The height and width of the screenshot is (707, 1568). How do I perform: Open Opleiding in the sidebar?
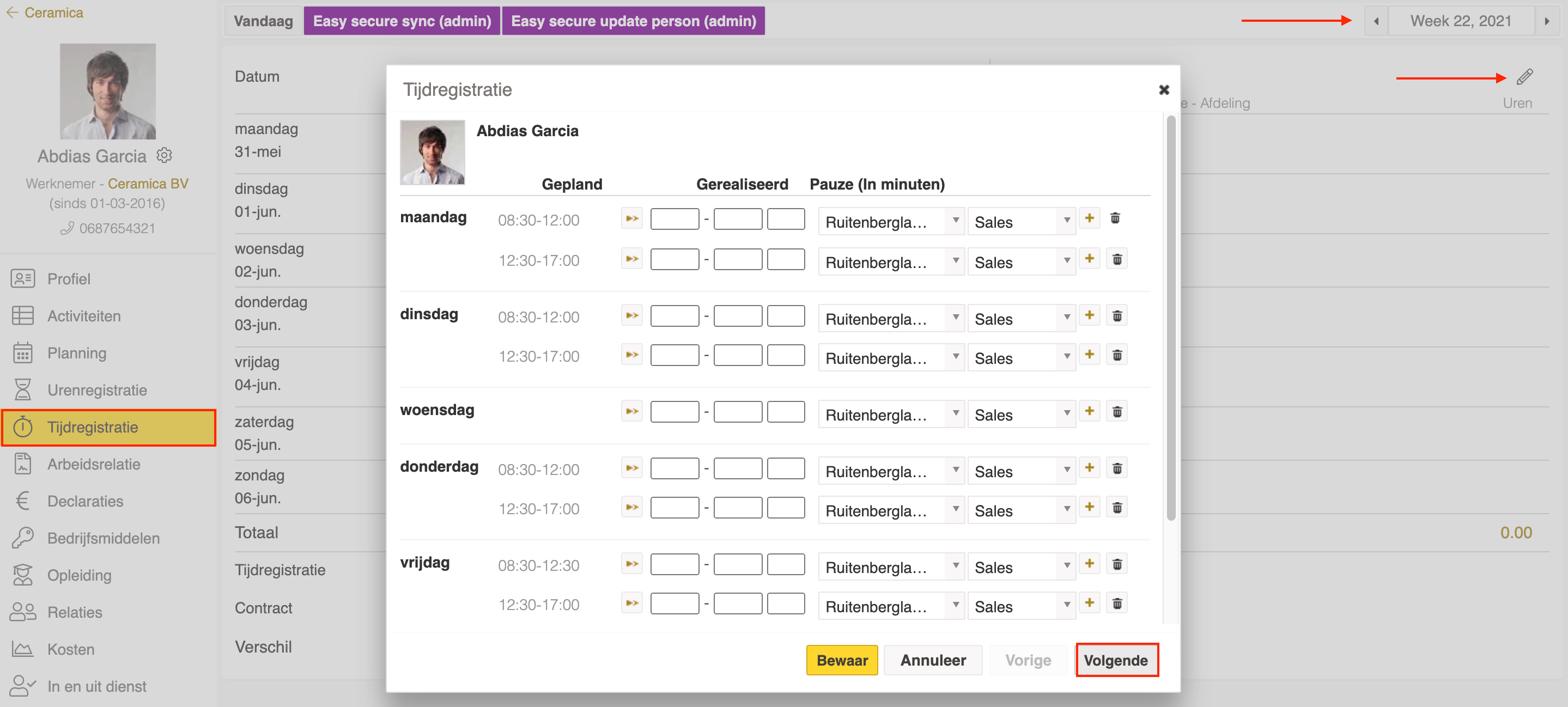[x=108, y=575]
